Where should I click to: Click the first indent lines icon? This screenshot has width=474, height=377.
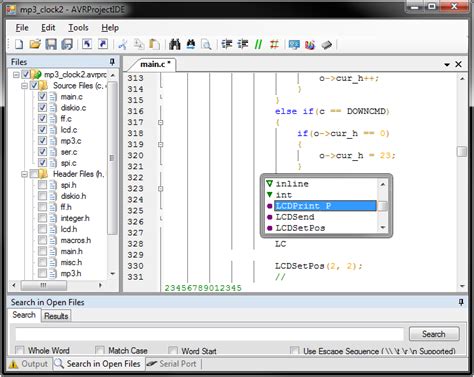coord(227,44)
